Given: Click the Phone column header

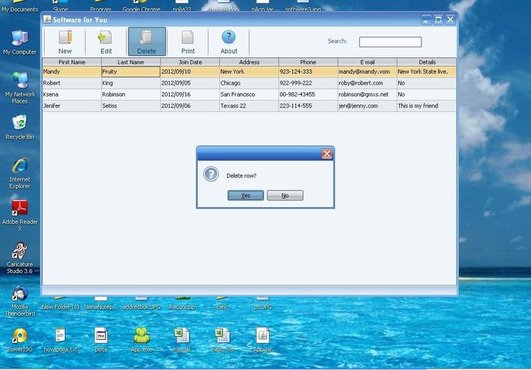Looking at the screenshot, I should coord(308,62).
